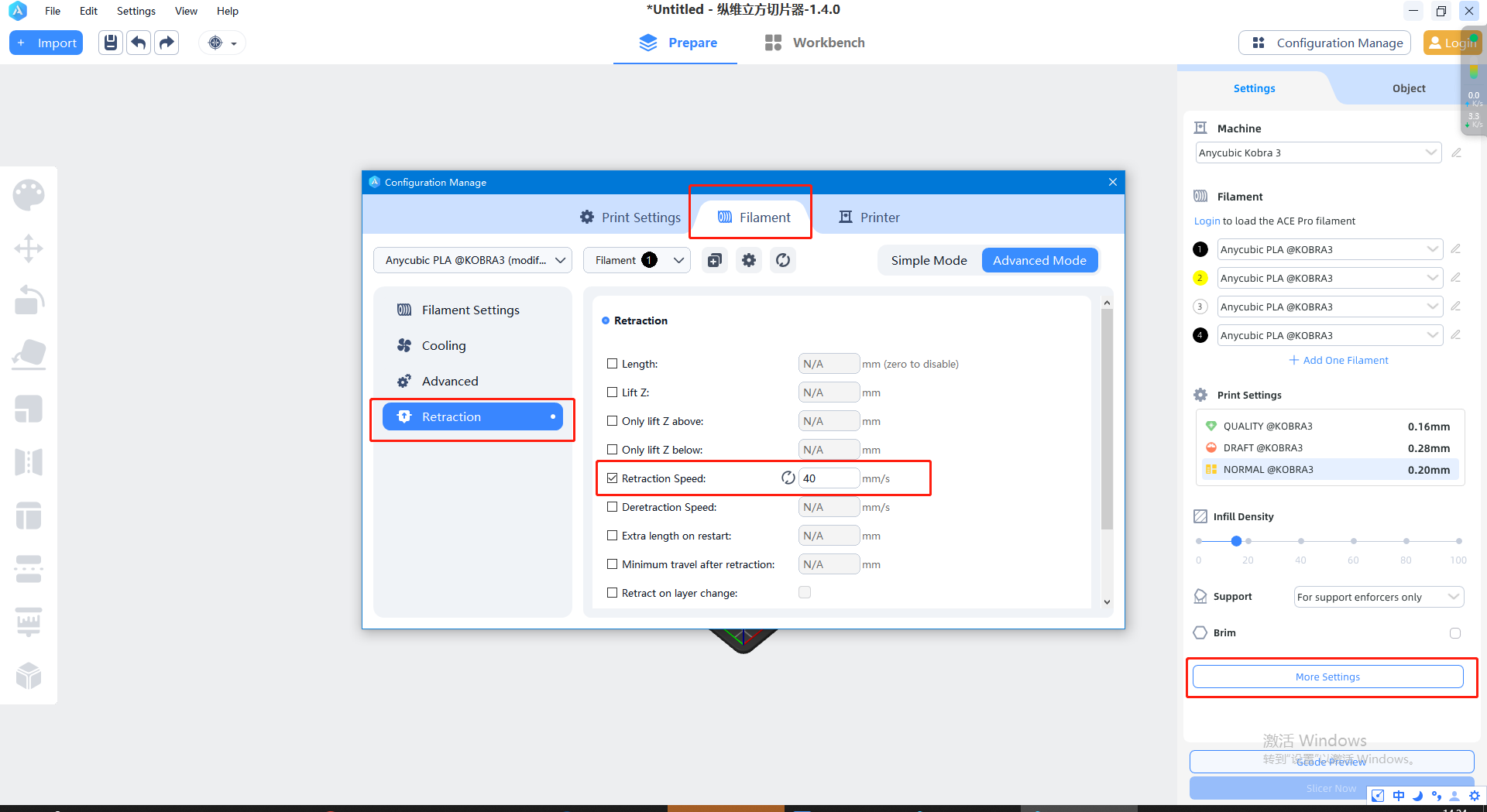Select the cube assembly view tool
1487x812 pixels.
(x=29, y=676)
